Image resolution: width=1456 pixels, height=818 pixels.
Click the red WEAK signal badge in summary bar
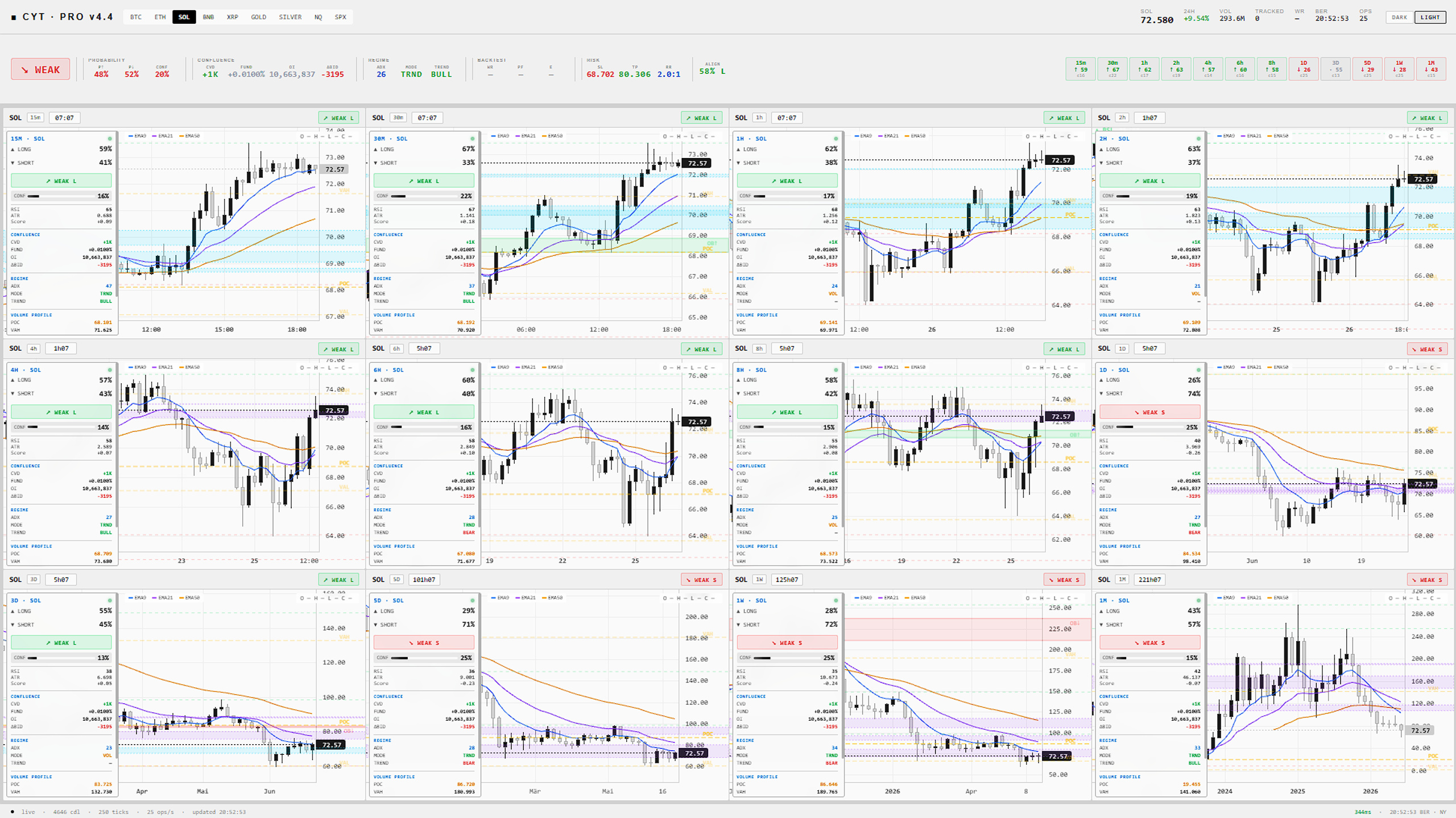[x=40, y=69]
